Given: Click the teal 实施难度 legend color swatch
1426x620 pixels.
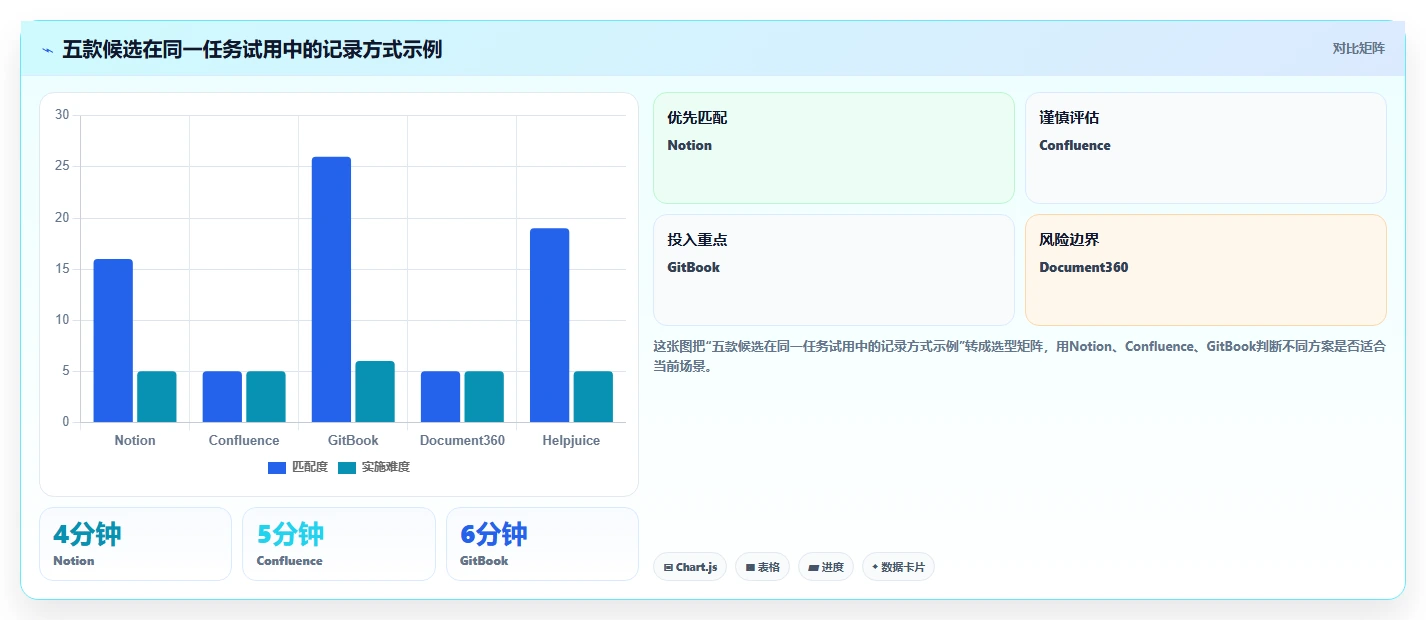Looking at the screenshot, I should (x=347, y=467).
